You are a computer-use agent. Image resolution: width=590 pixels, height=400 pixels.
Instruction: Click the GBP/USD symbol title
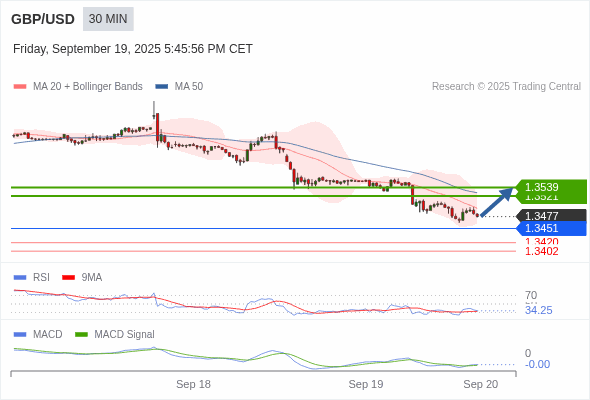coord(43,19)
